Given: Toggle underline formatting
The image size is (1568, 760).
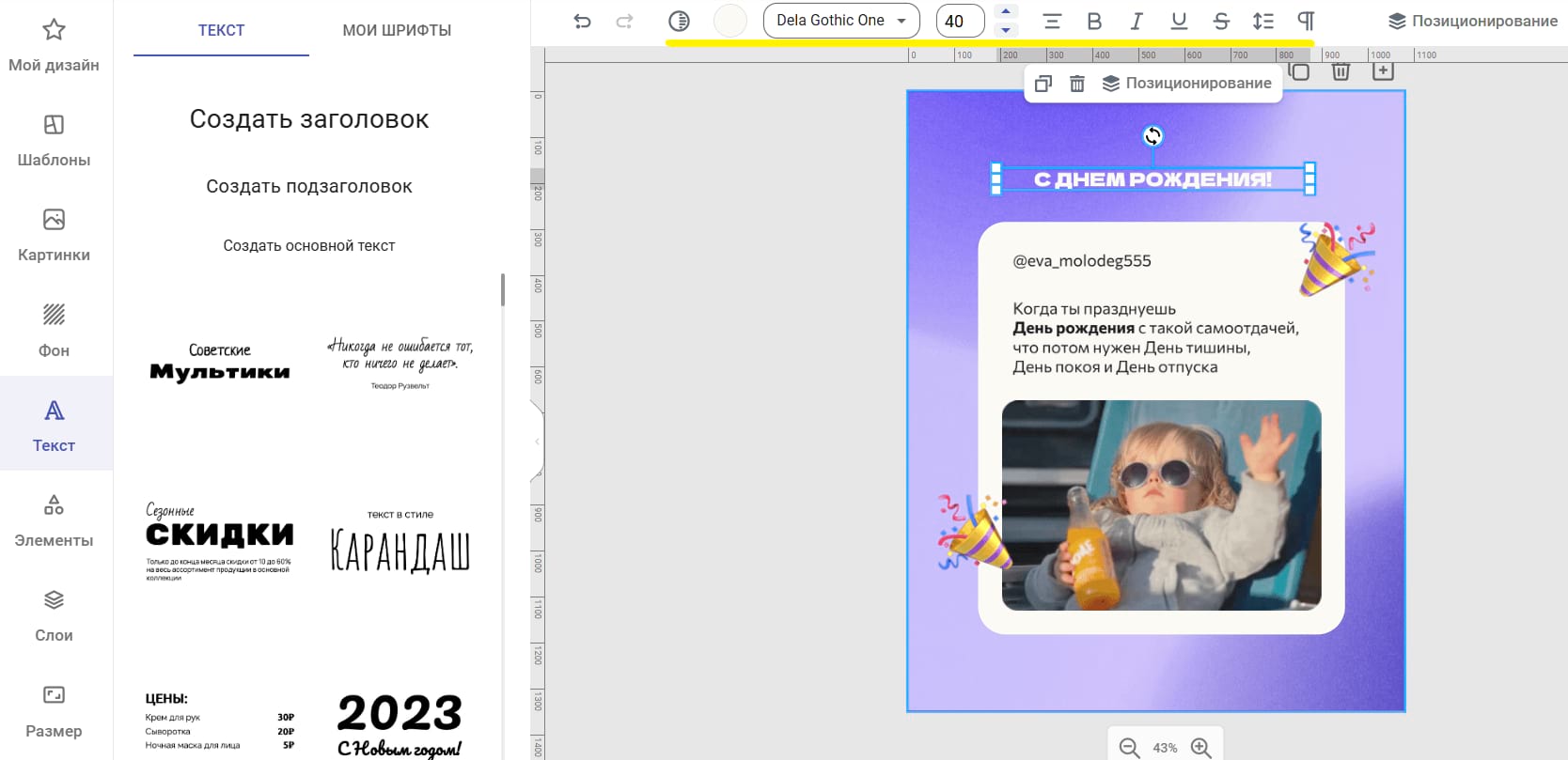Looking at the screenshot, I should [x=1179, y=21].
